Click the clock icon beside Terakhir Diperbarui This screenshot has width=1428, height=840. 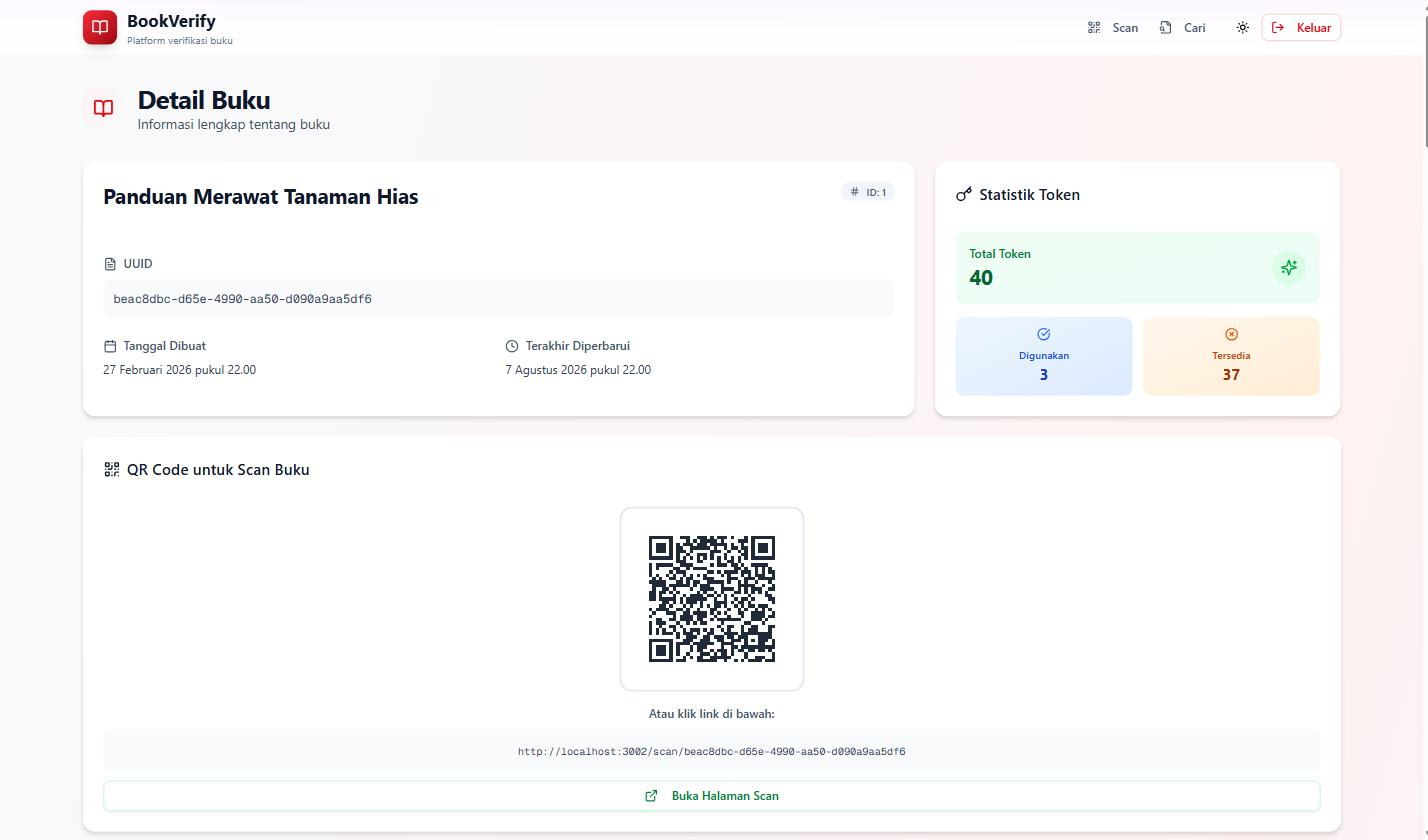(512, 346)
